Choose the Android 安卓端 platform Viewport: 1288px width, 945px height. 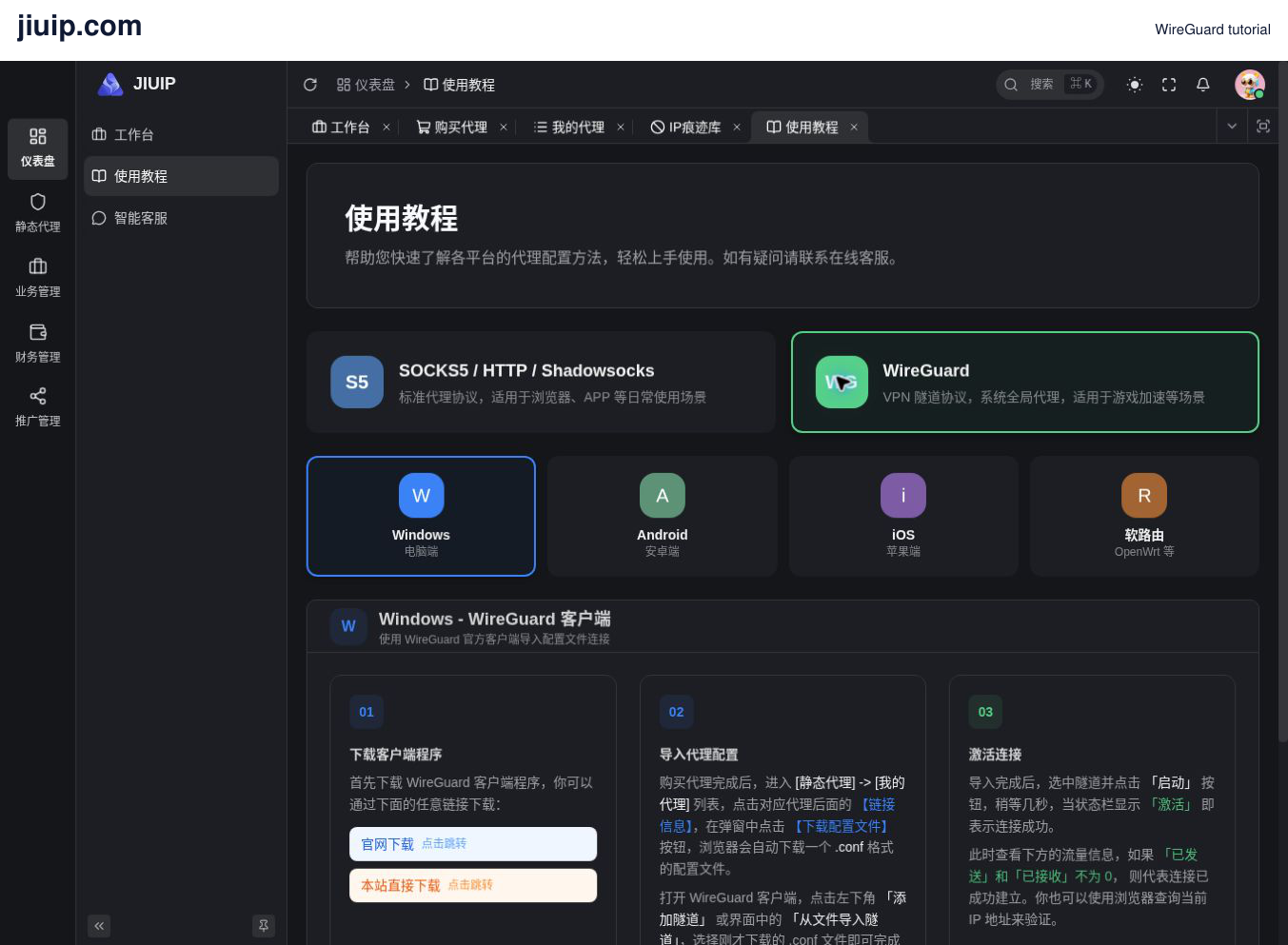[x=663, y=516]
